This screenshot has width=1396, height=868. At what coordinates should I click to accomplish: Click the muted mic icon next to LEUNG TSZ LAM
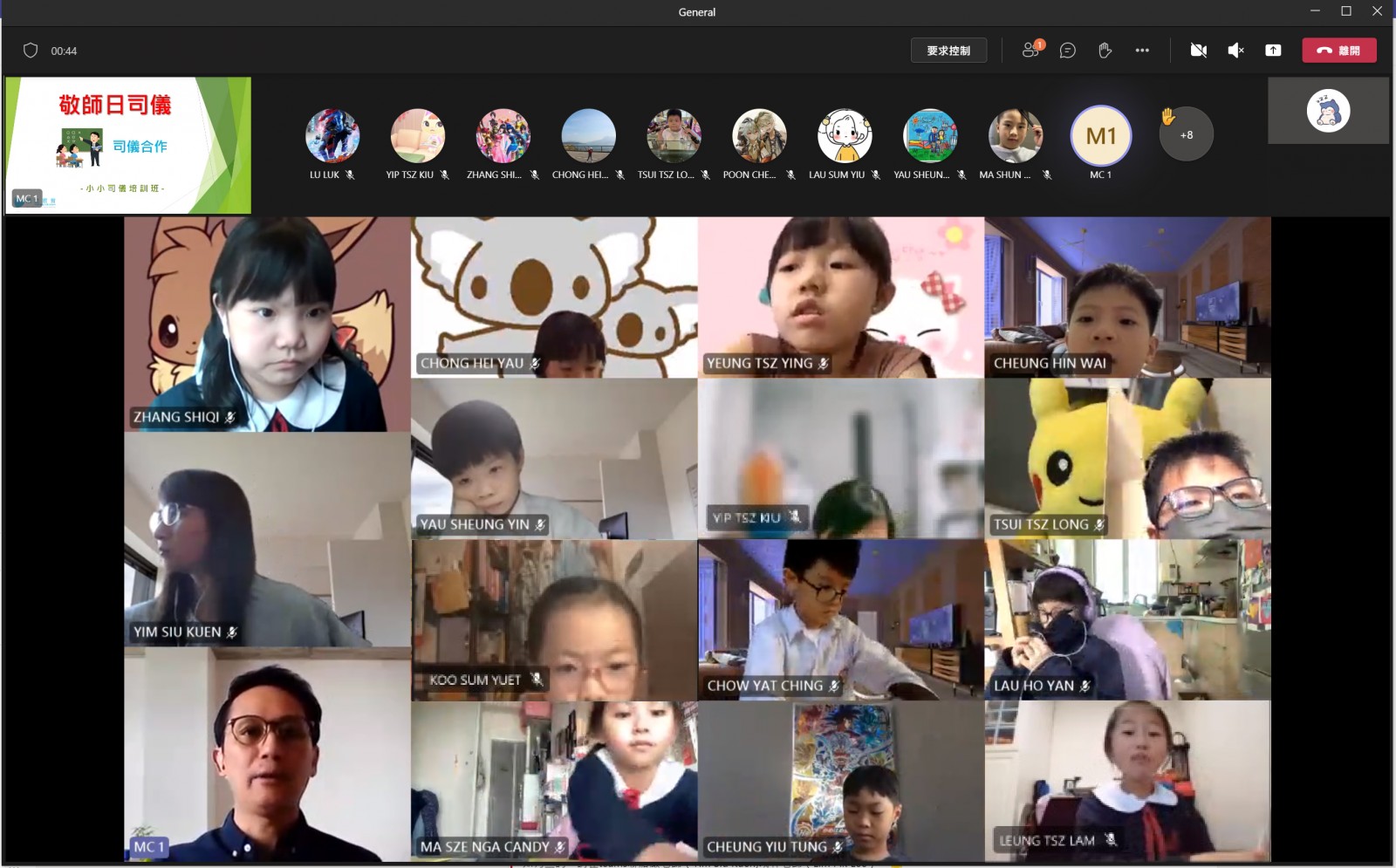click(1110, 839)
